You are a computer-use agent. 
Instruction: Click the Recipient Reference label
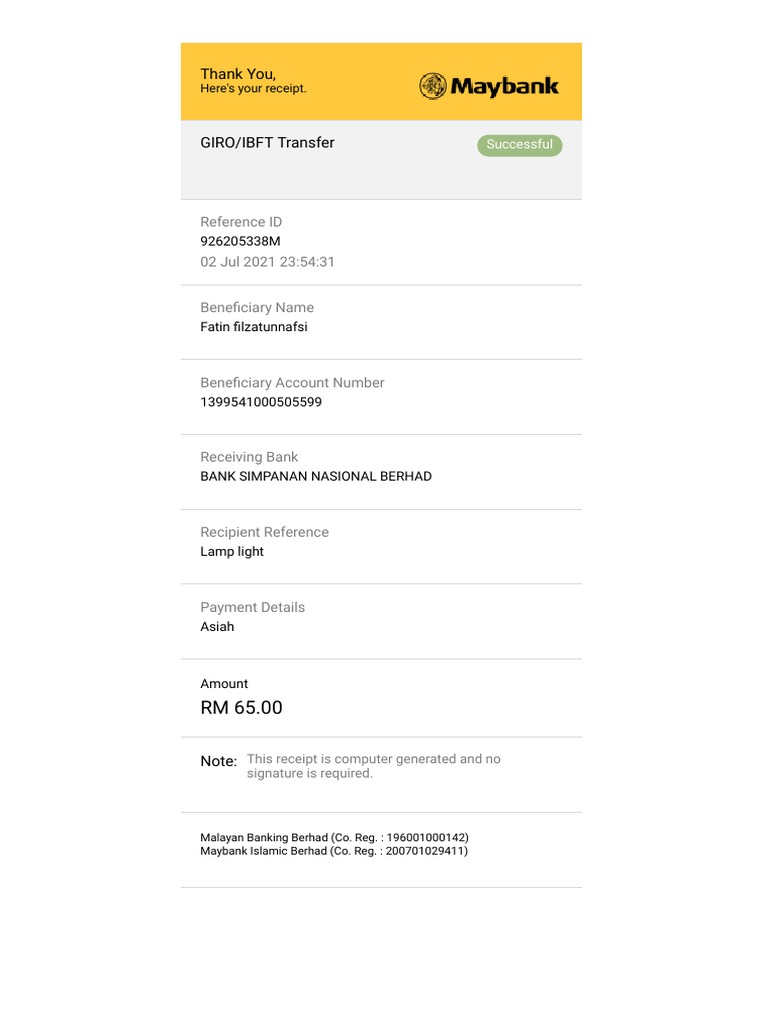click(x=264, y=532)
